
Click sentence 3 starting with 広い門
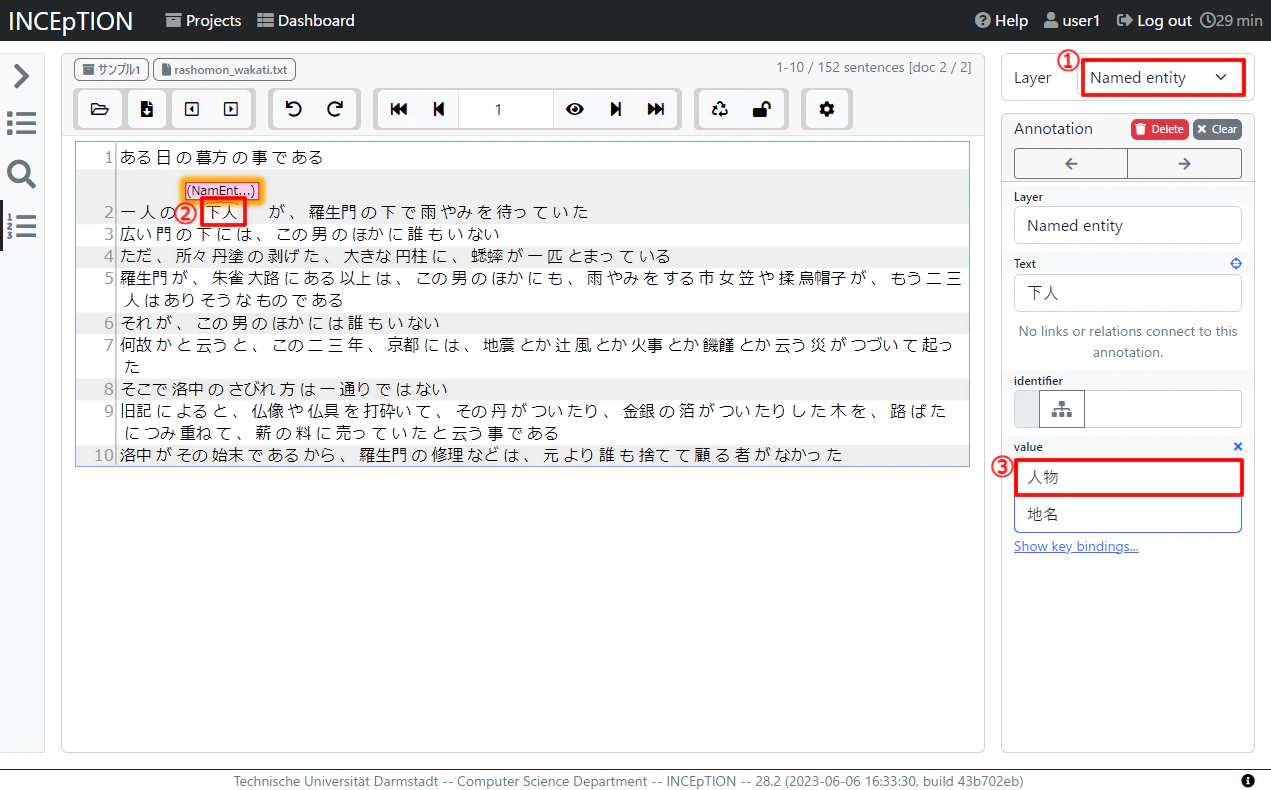click(310, 234)
